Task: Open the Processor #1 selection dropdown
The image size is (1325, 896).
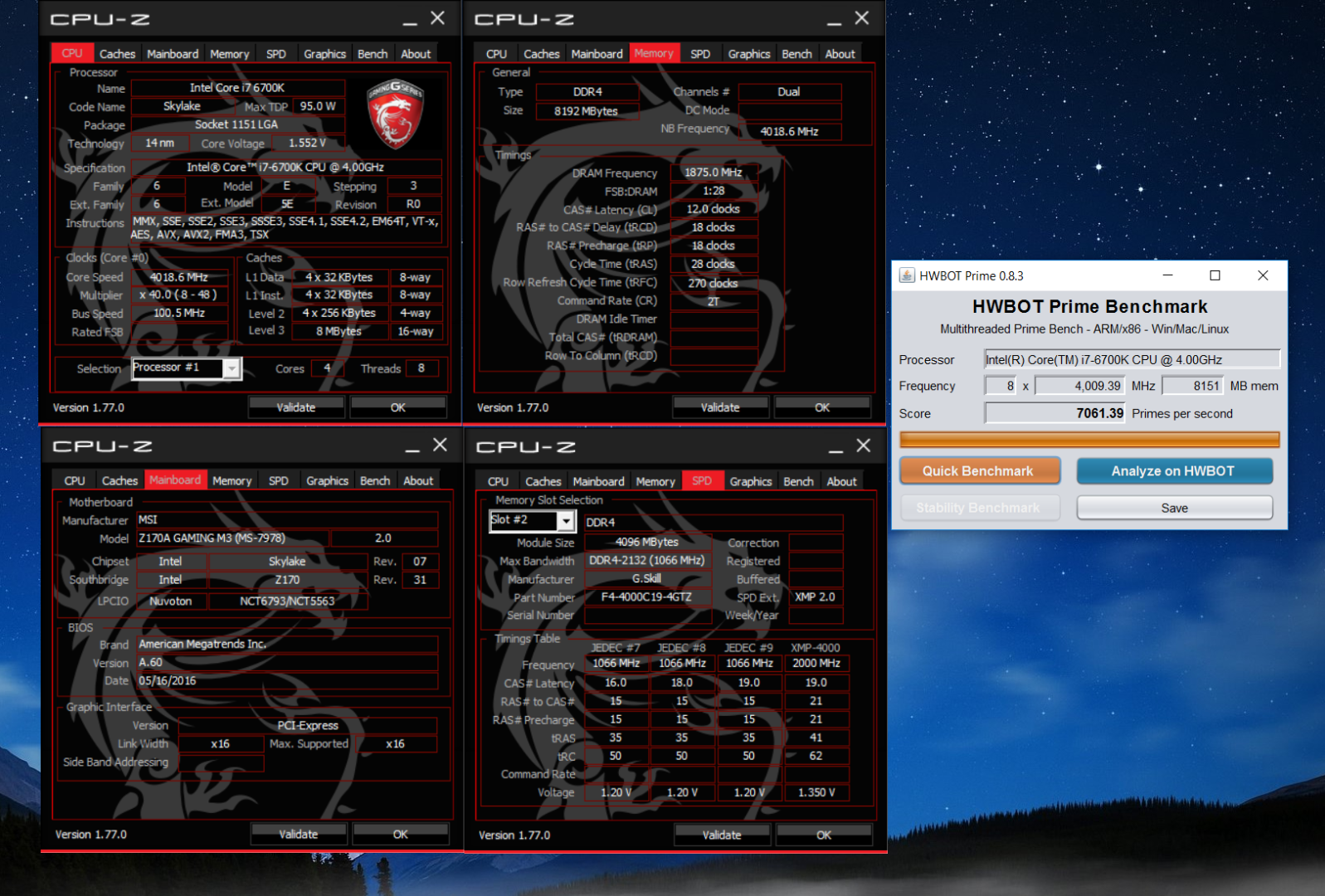Action: coord(232,368)
